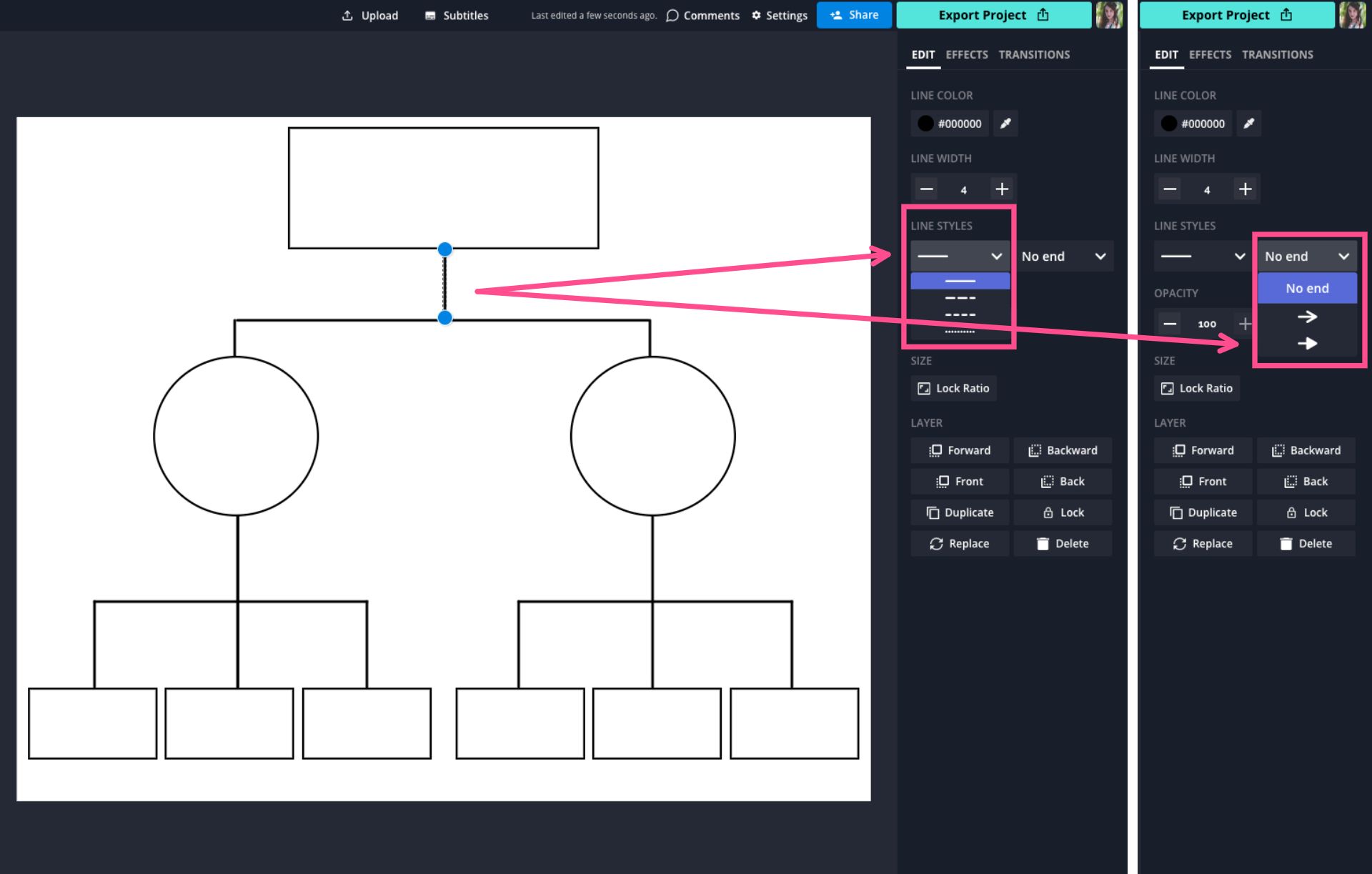The height and width of the screenshot is (874, 1372).
Task: Switch to the EFFECTS tab
Action: [x=965, y=55]
